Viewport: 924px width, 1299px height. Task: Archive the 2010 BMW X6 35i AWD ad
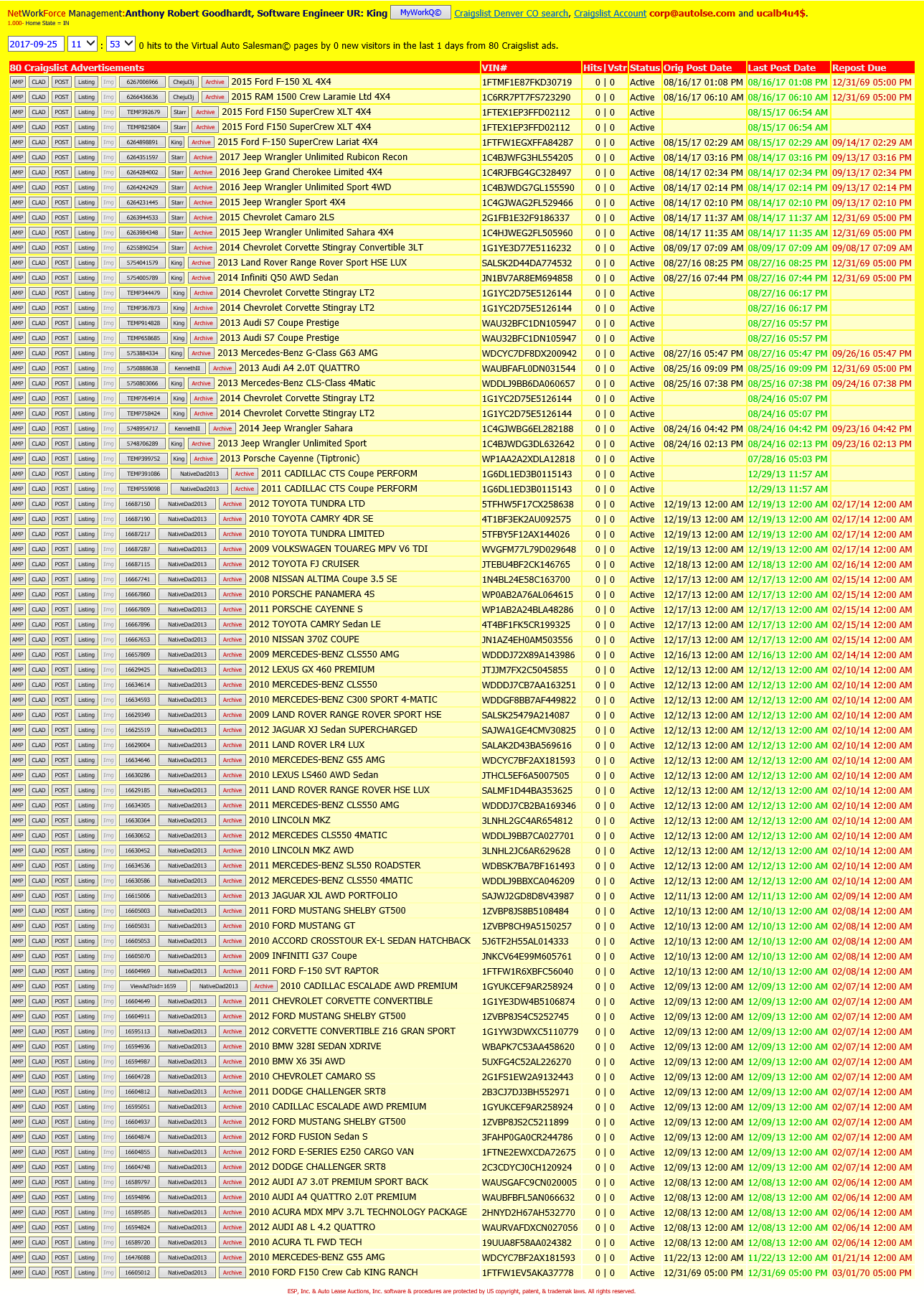pos(232,1061)
